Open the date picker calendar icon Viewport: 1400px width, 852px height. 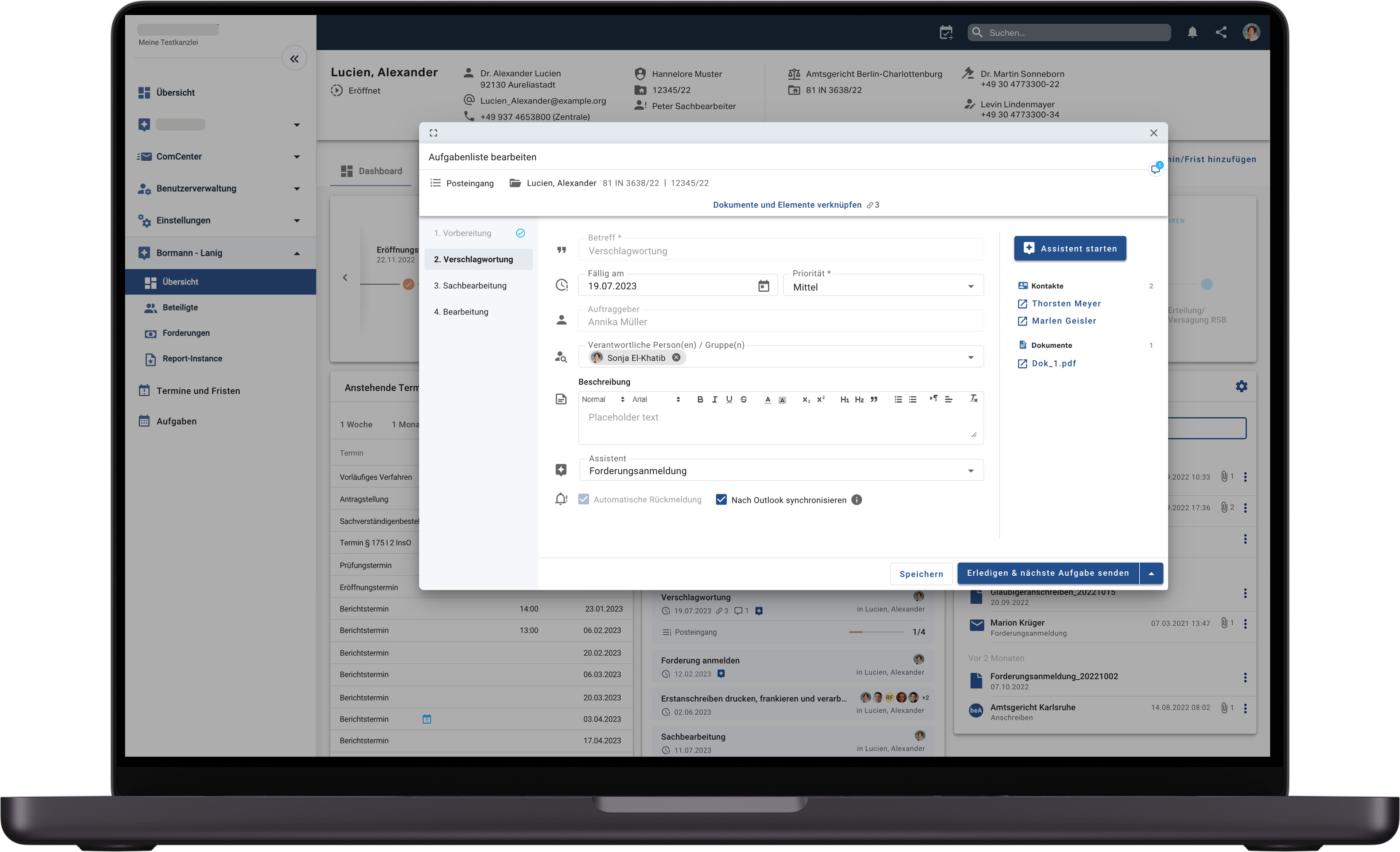tap(763, 286)
